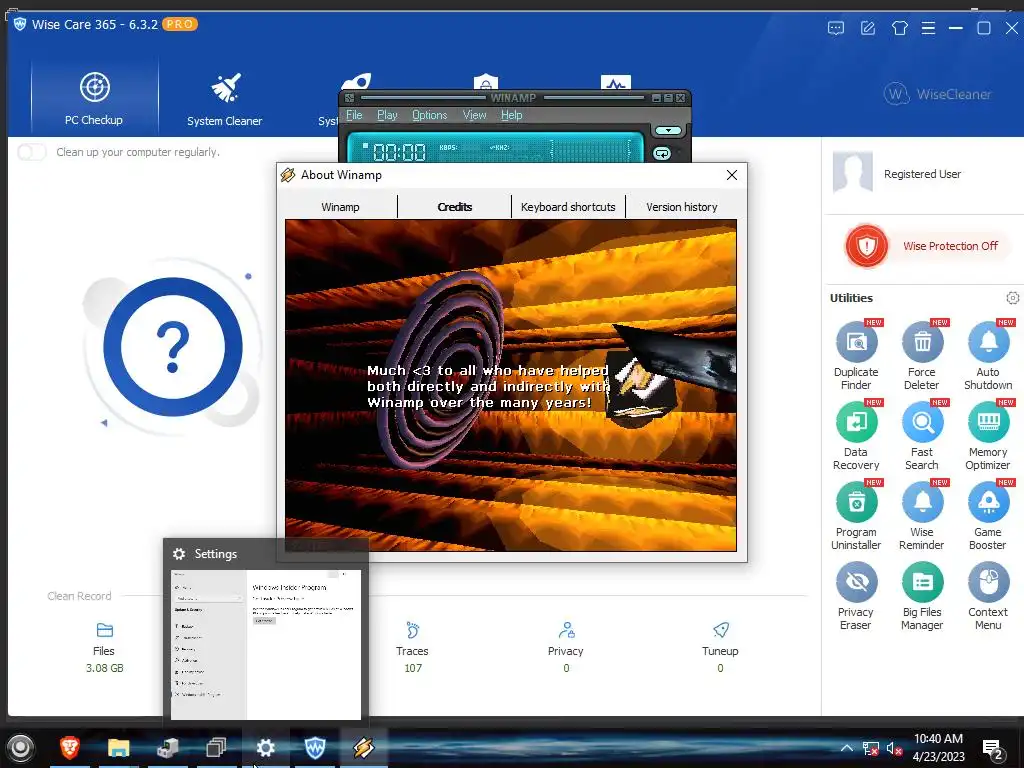Click WiseCleaner logo link
Viewport: 1024px width, 768px height.
point(937,94)
